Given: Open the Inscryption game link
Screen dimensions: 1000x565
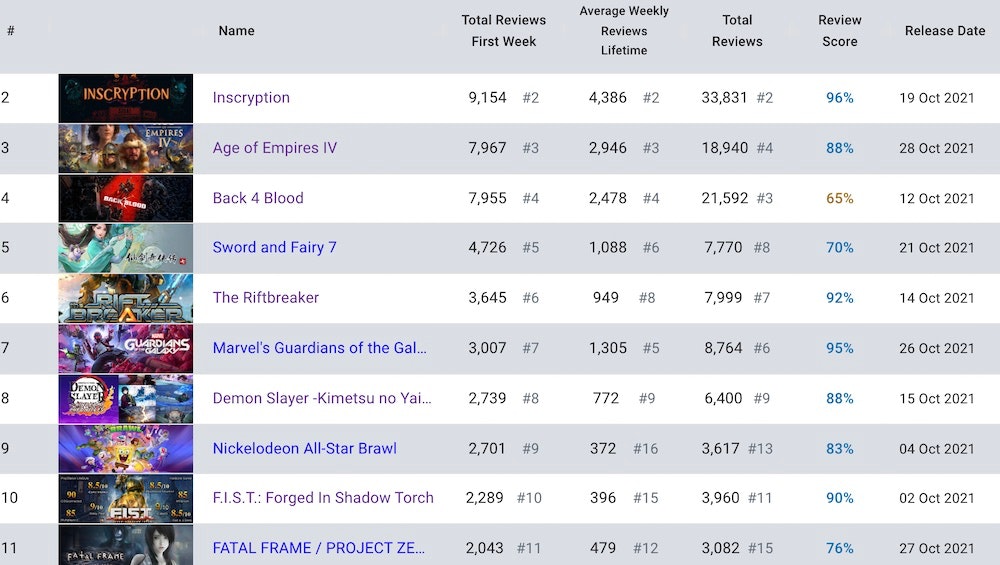Looking at the screenshot, I should click(251, 98).
